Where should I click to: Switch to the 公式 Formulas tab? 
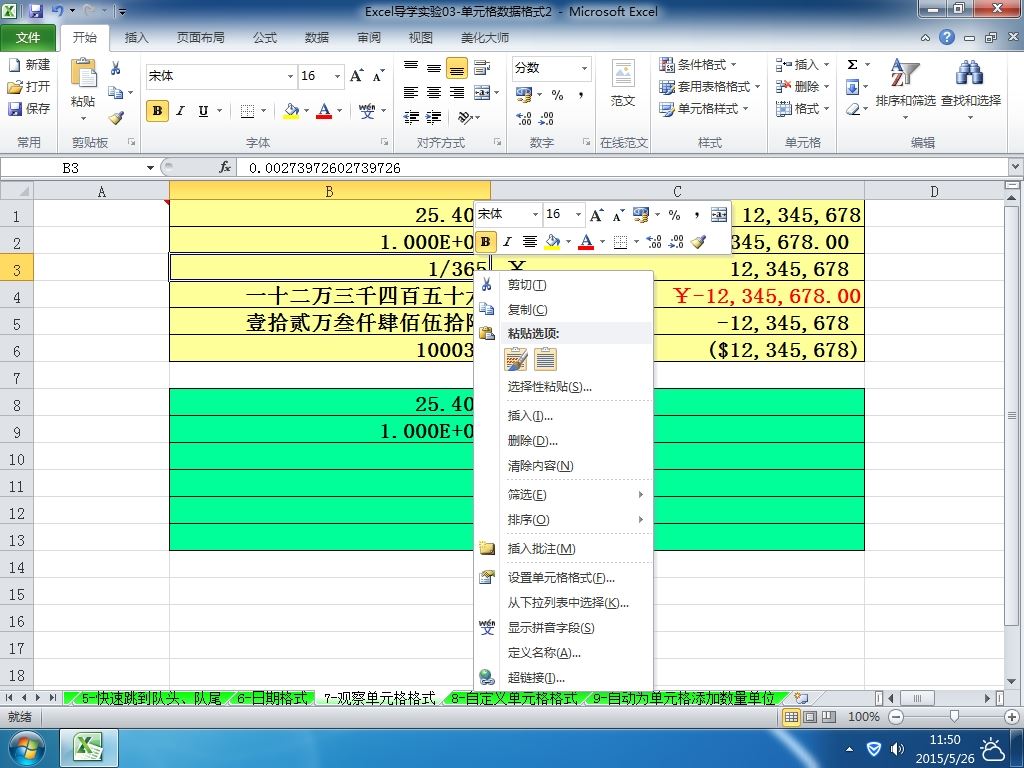pyautogui.click(x=264, y=38)
